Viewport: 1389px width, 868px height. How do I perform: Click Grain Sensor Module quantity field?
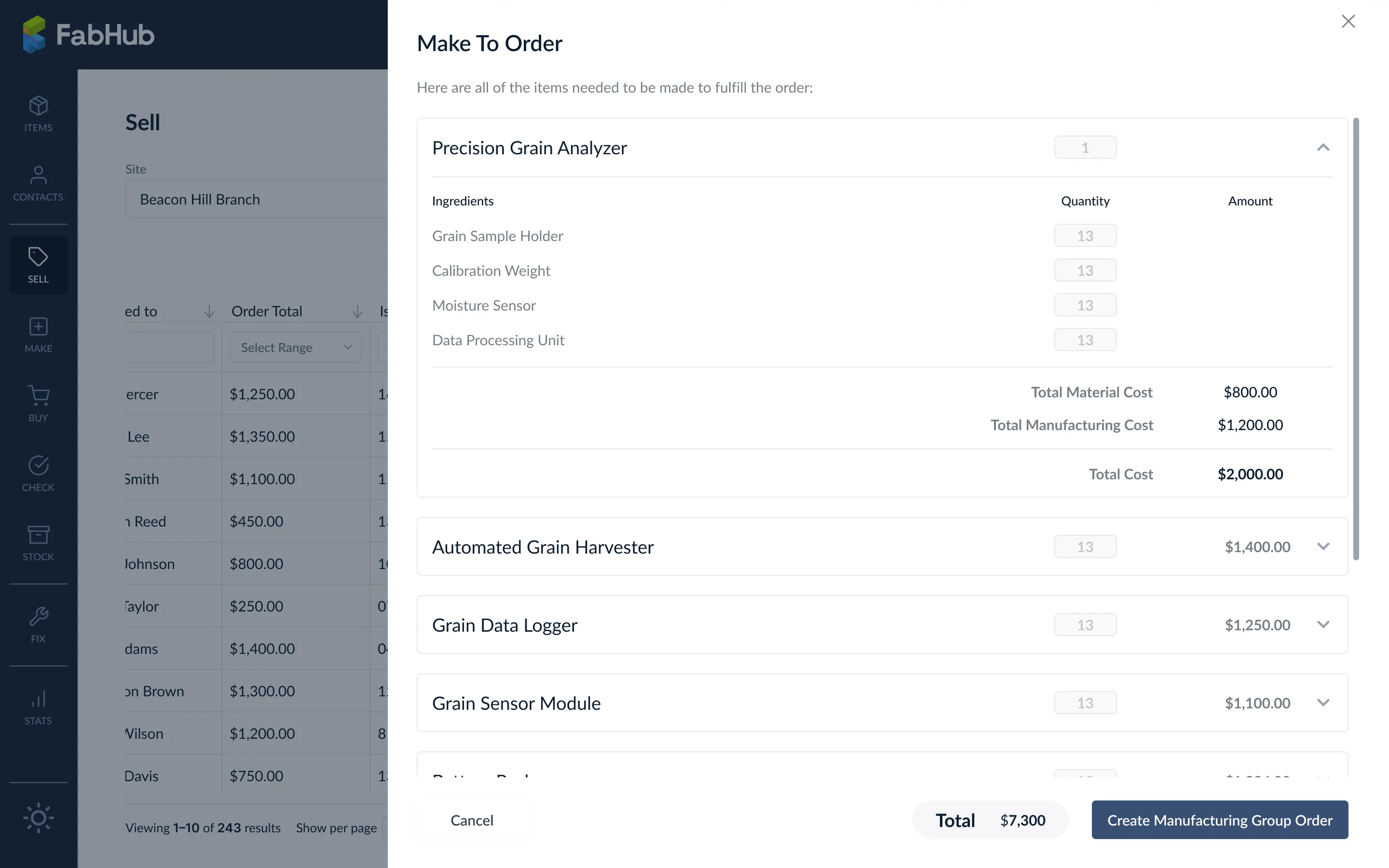tap(1085, 703)
